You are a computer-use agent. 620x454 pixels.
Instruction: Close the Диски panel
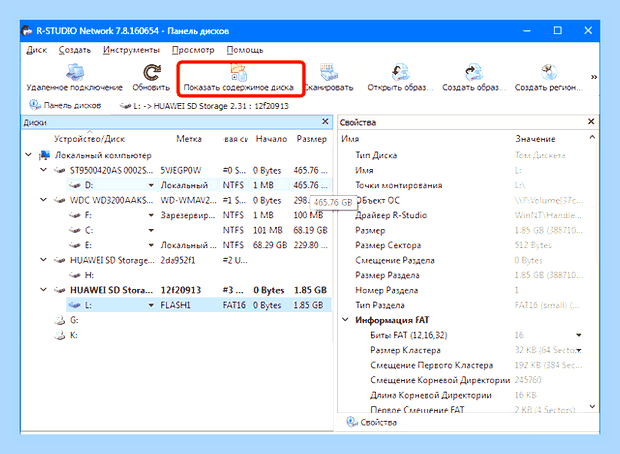coord(325,121)
